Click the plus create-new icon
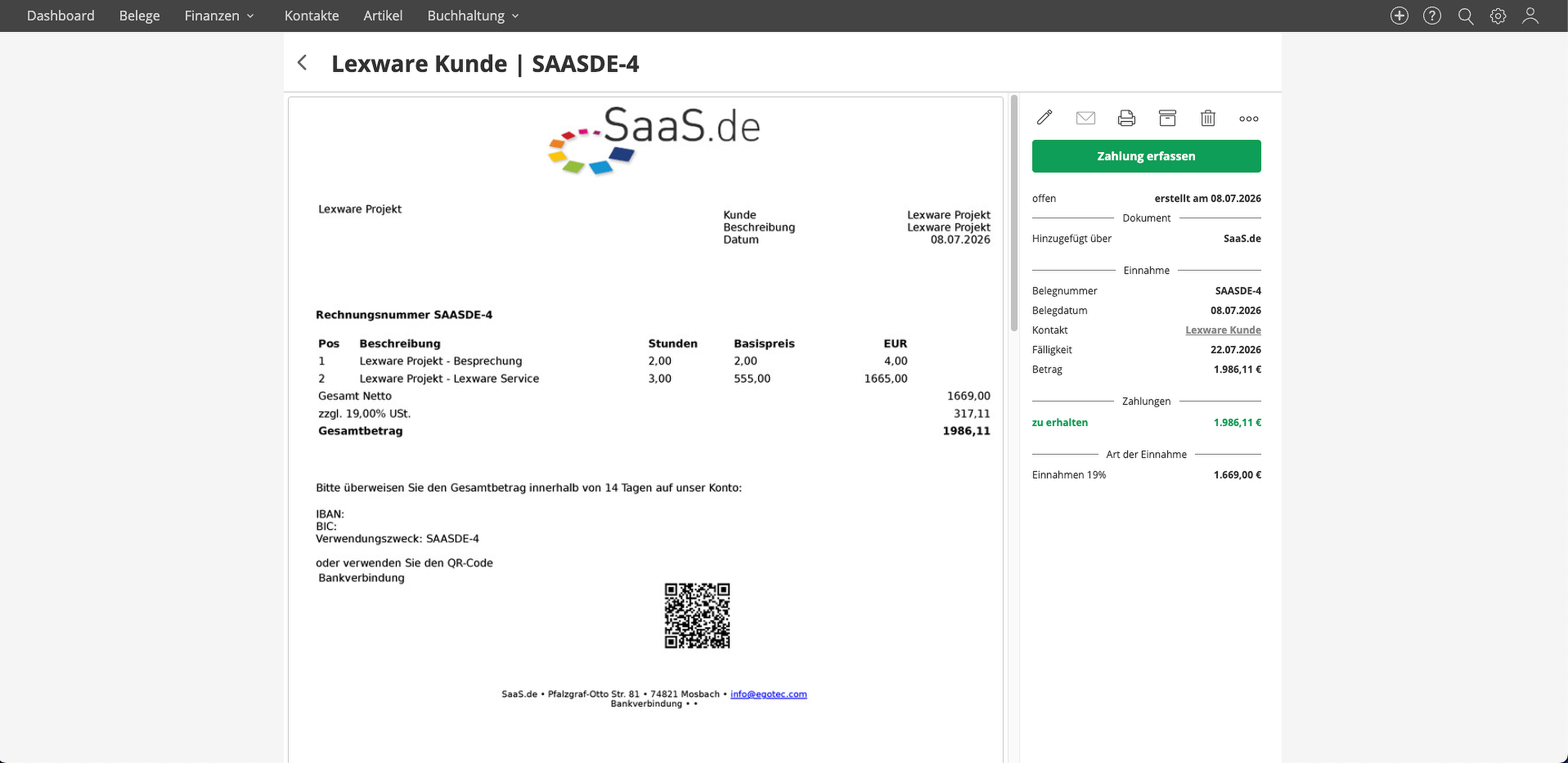The image size is (1568, 763). coord(1399,16)
